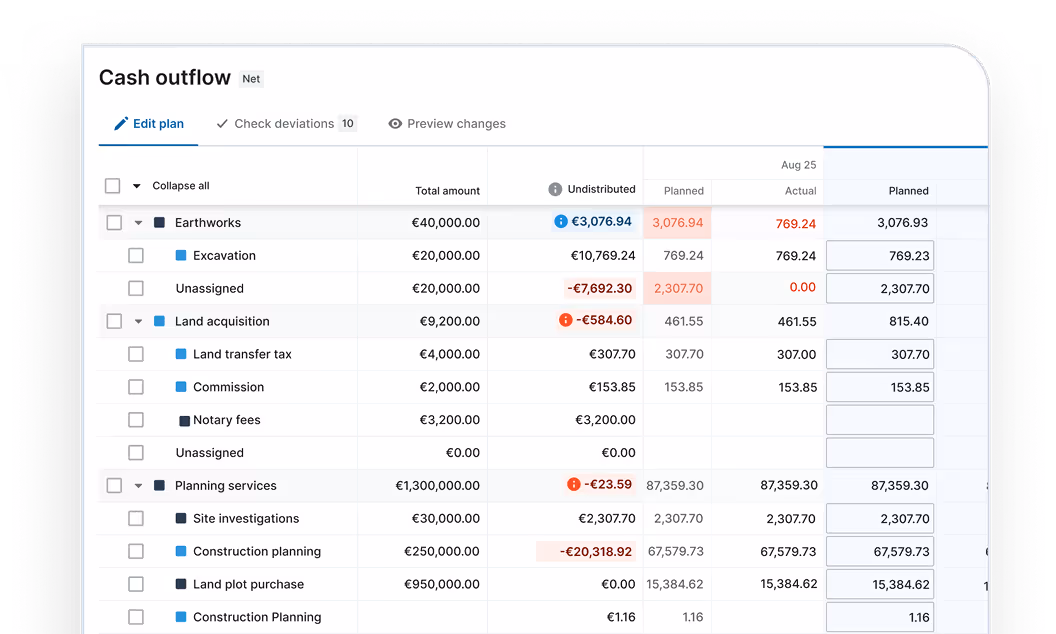Switch to the Edit plan tab

click(148, 124)
